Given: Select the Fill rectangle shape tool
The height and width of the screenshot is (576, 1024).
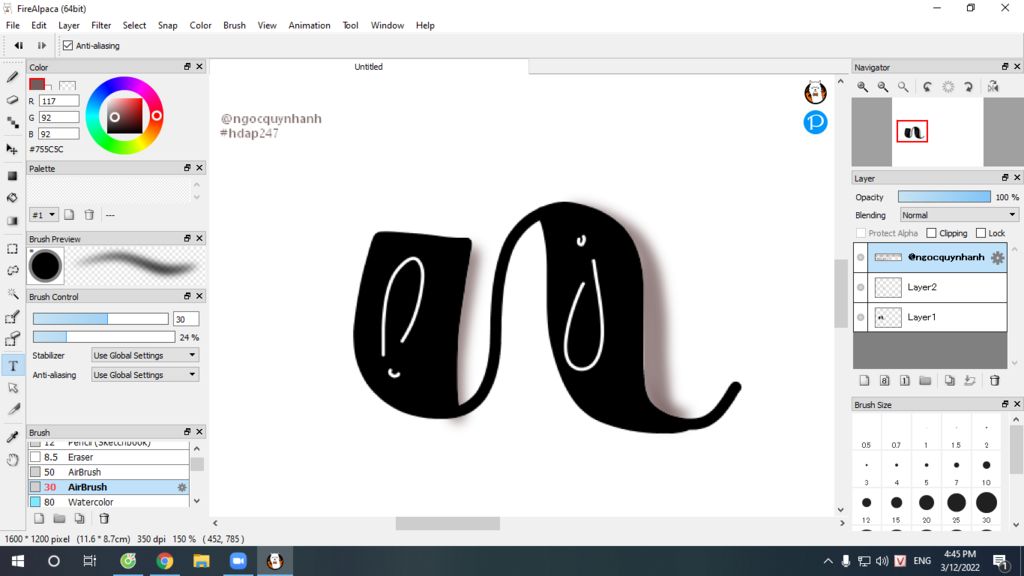Looking at the screenshot, I should pos(12,176).
